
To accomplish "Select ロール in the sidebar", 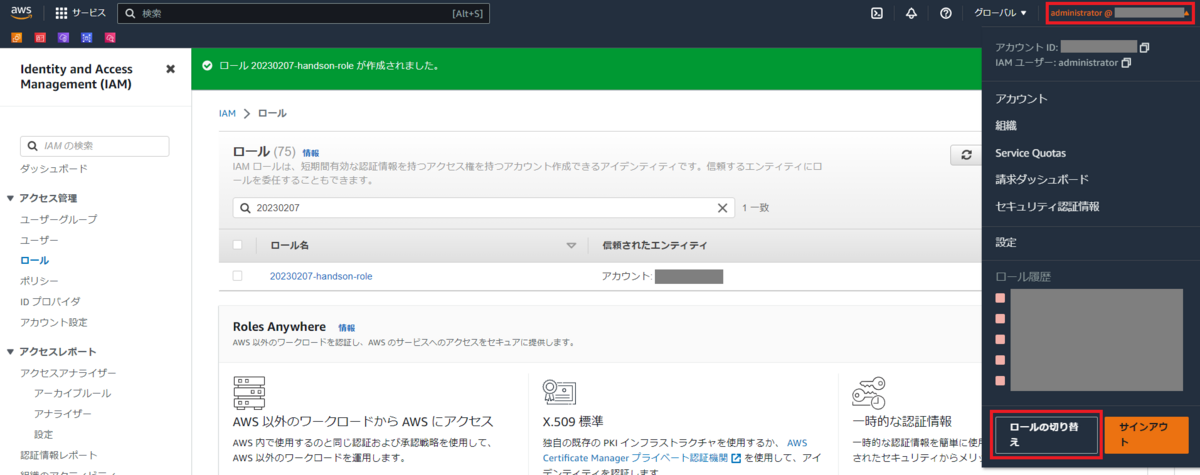I will [34, 260].
